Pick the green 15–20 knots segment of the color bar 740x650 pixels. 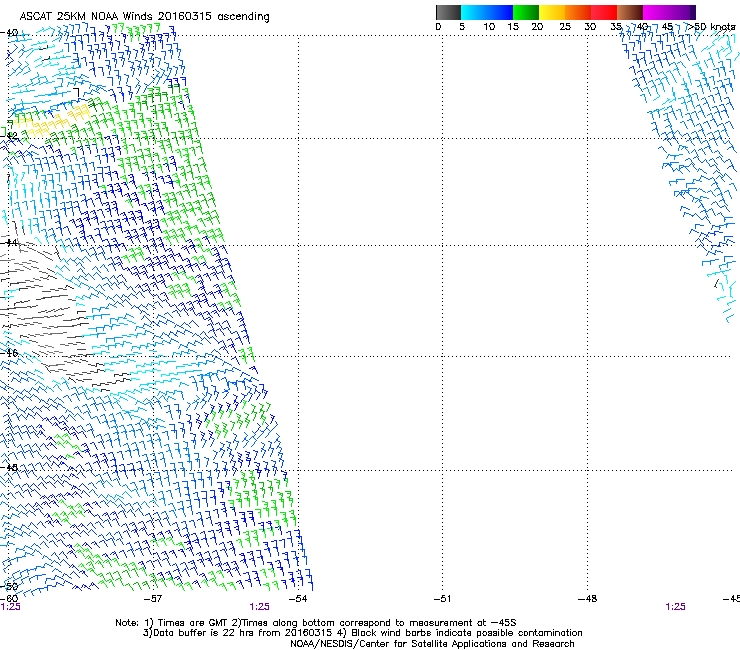(526, 12)
